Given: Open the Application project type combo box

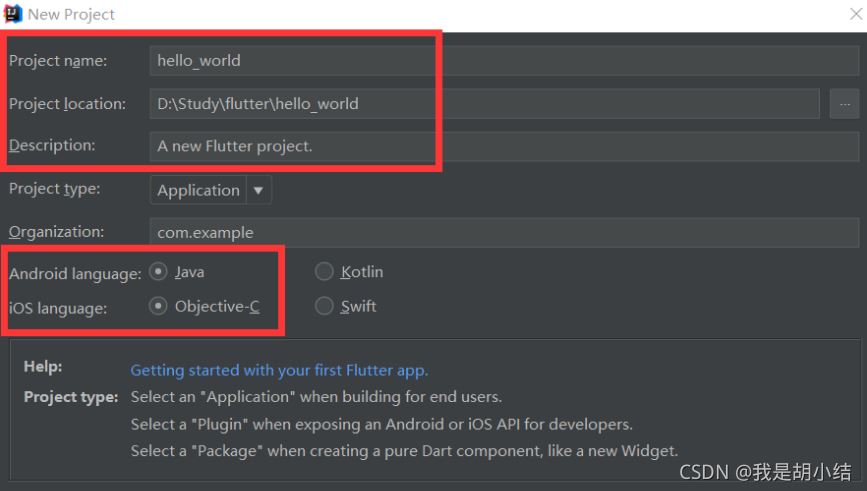Looking at the screenshot, I should 210,190.
